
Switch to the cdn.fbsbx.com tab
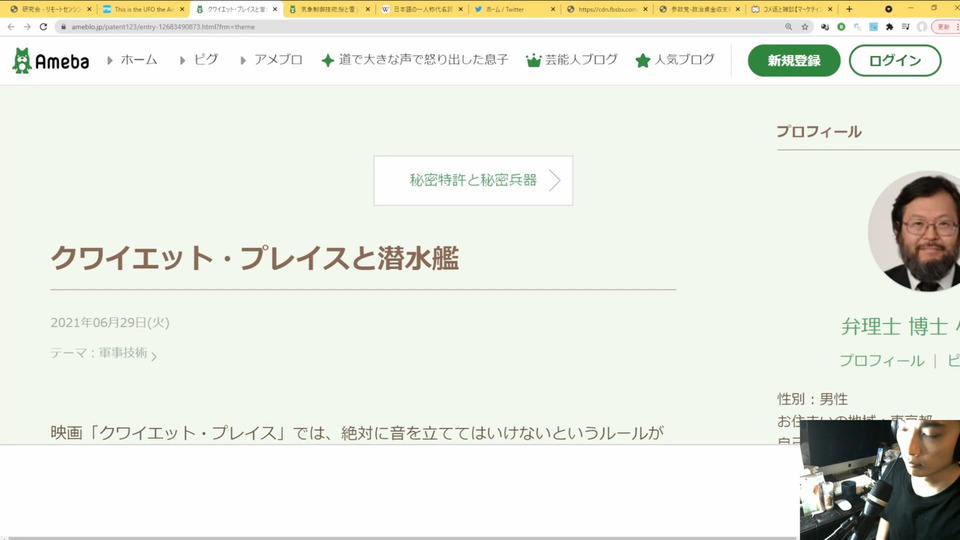pos(607,9)
